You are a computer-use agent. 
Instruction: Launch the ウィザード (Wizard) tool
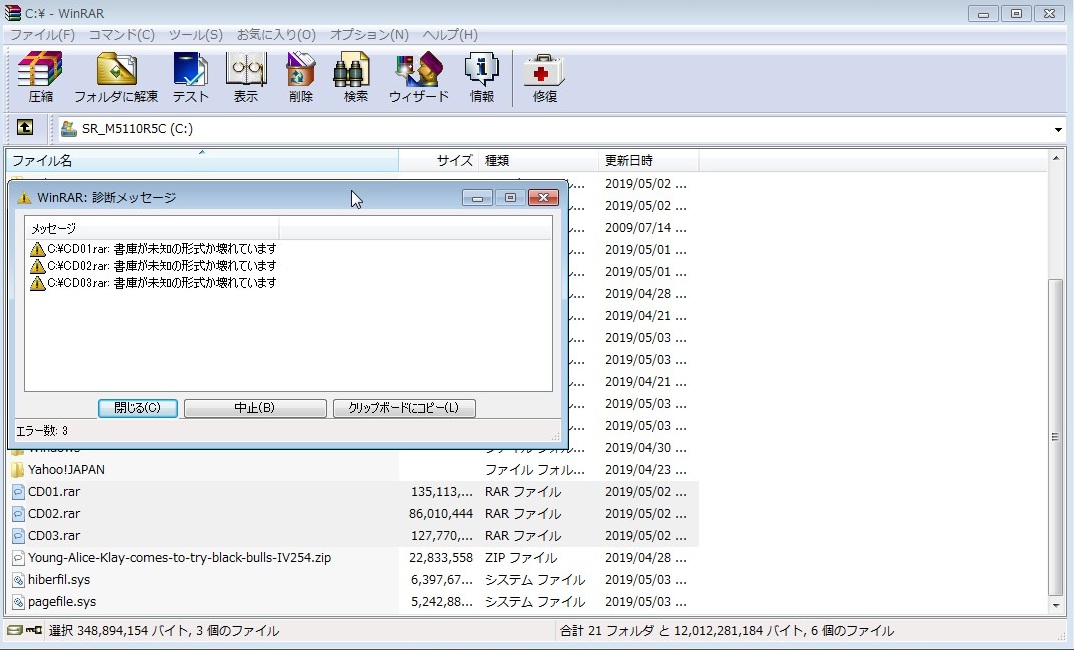pyautogui.click(x=419, y=70)
